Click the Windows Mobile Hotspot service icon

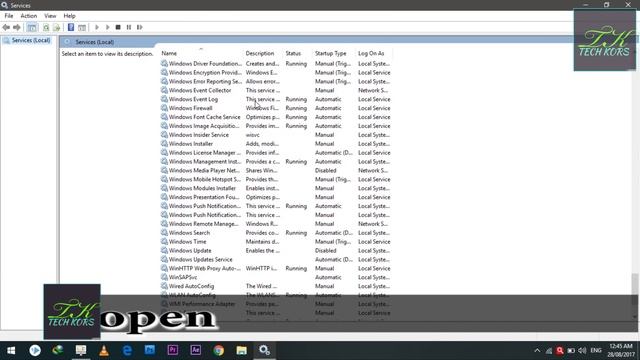[x=164, y=179]
